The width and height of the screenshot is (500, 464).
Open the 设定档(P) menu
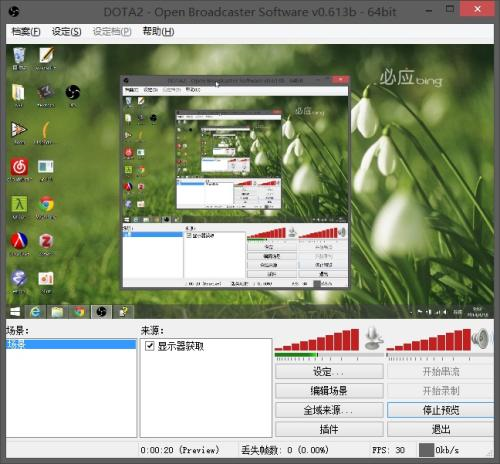(x=112, y=32)
